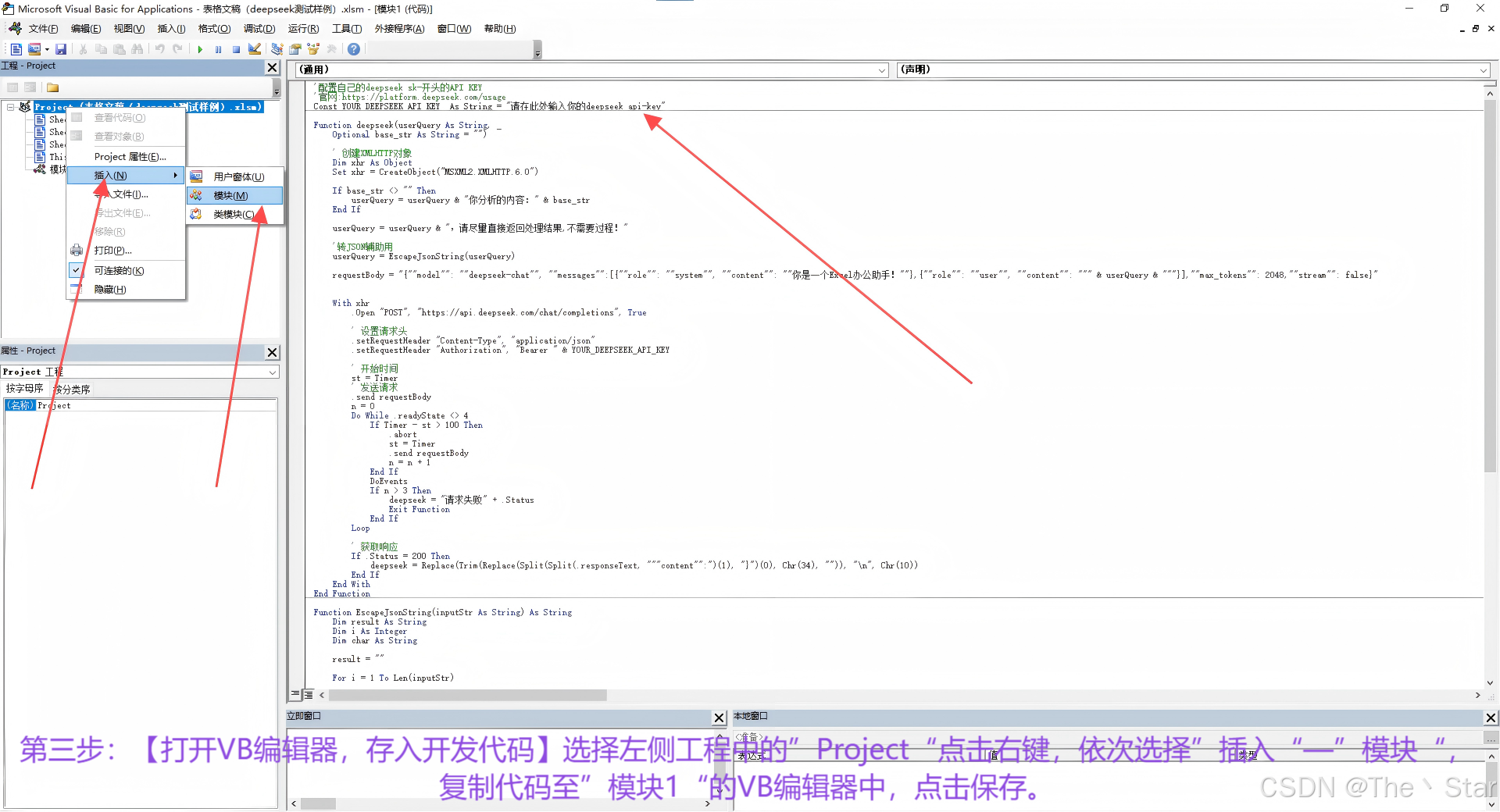Open the 帮助(H) menu

coord(500,29)
